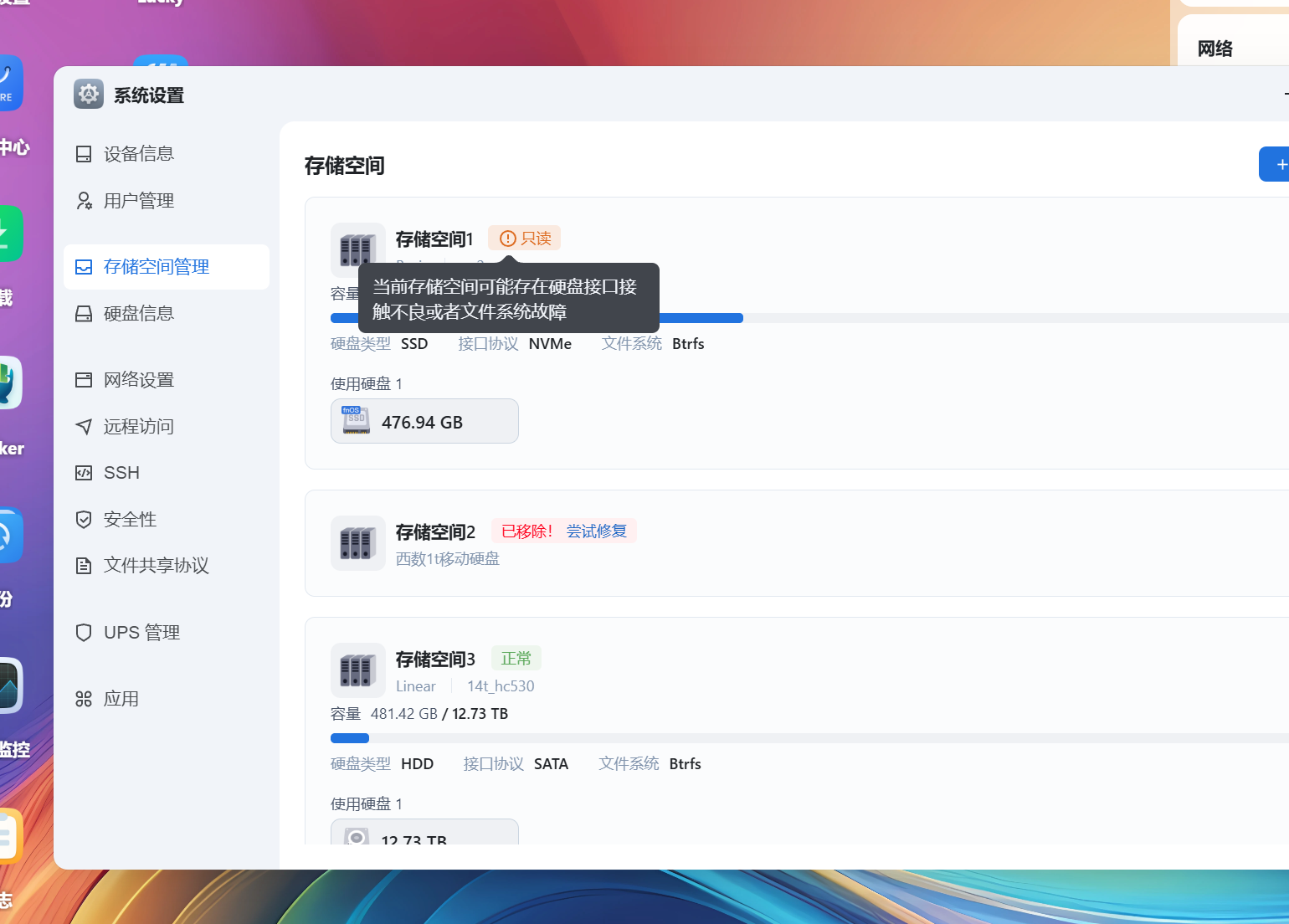Click the 存储空间3 title
The image size is (1289, 924).
pos(435,660)
